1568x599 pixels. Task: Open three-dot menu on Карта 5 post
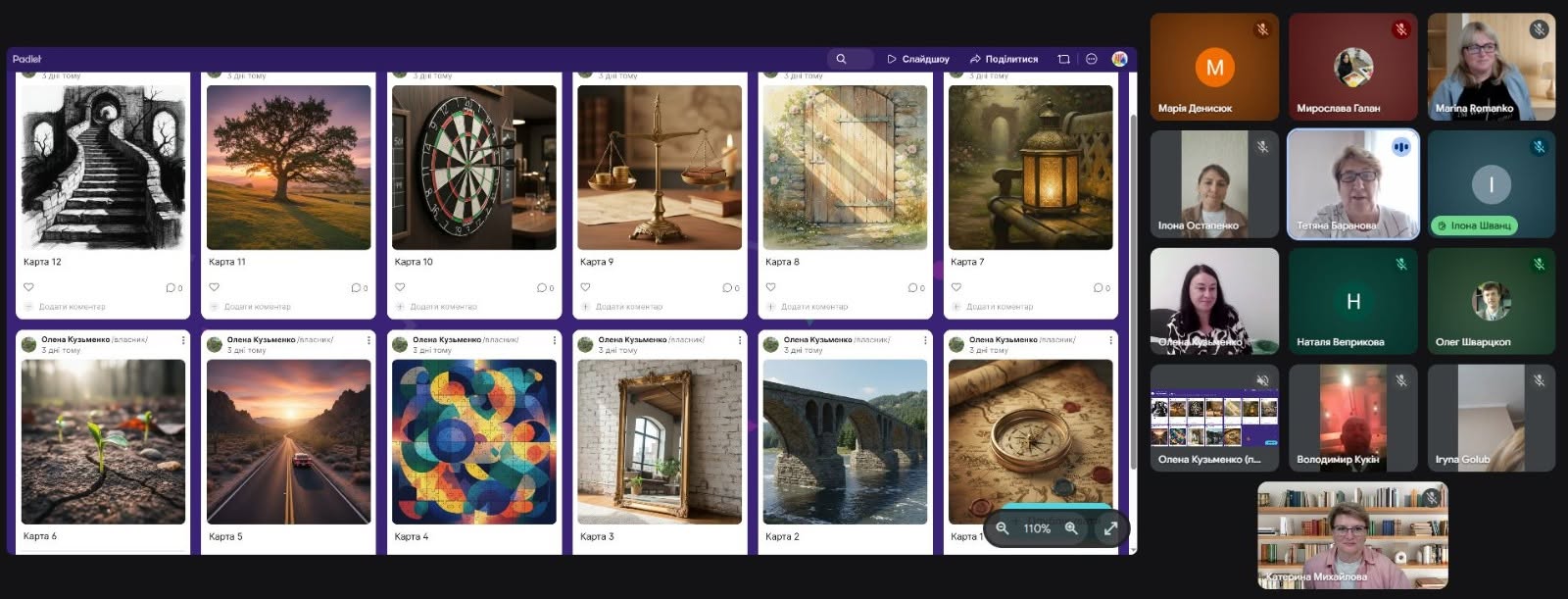point(368,340)
